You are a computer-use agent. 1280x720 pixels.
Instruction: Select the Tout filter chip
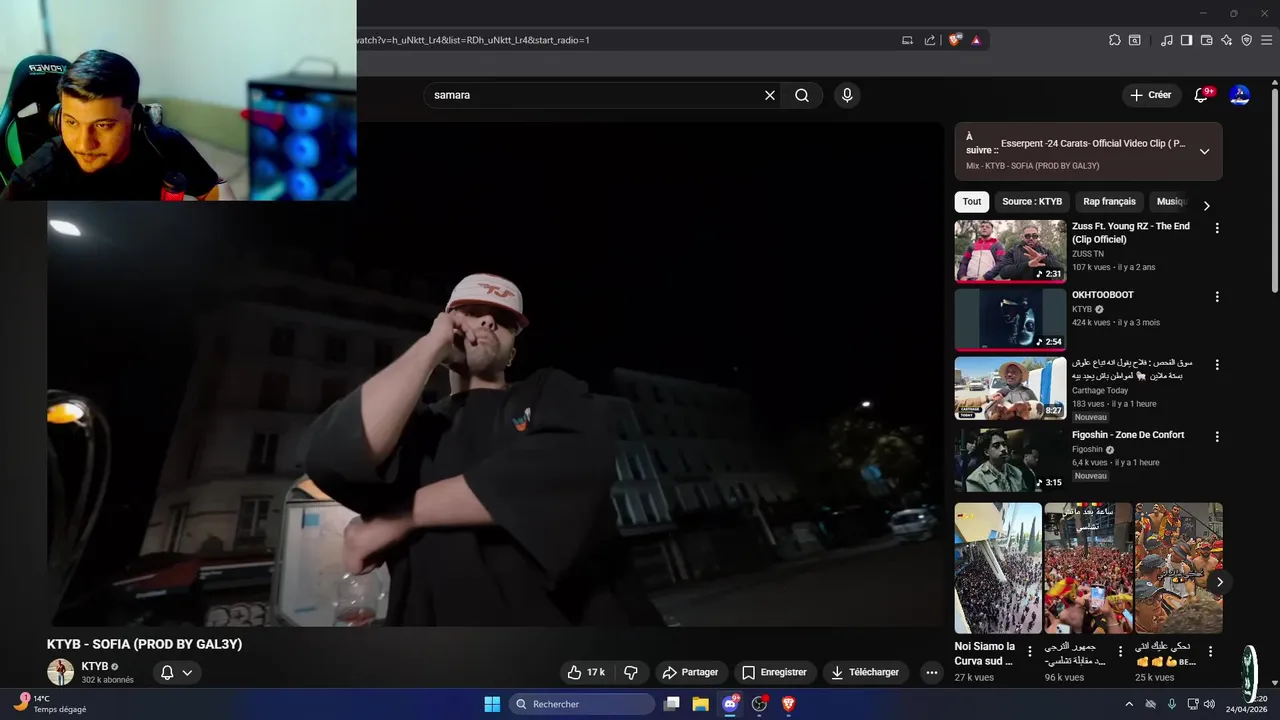point(972,201)
